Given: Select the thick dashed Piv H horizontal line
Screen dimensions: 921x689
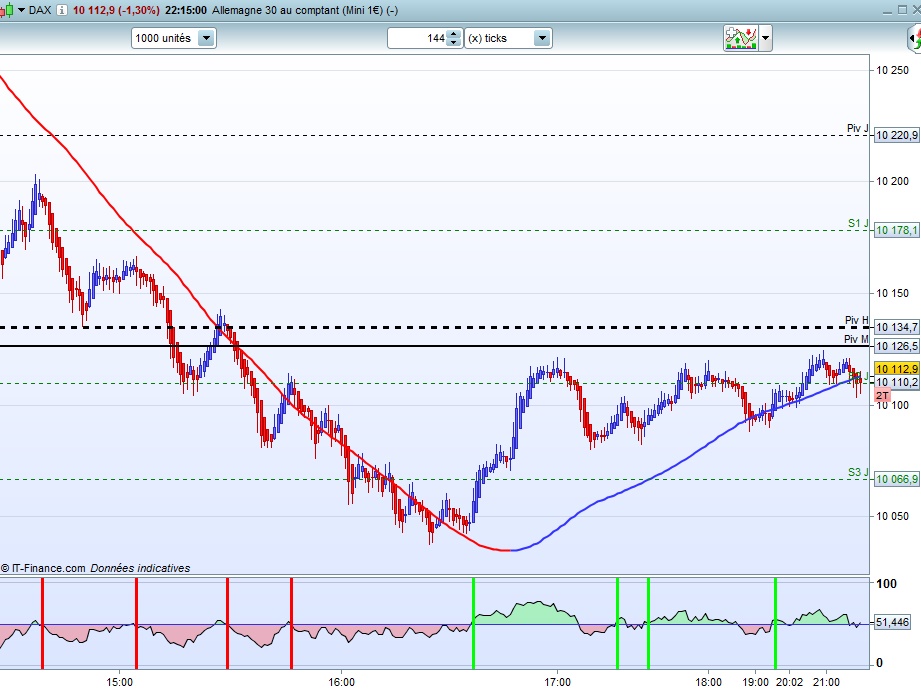Looking at the screenshot, I should click(435, 327).
